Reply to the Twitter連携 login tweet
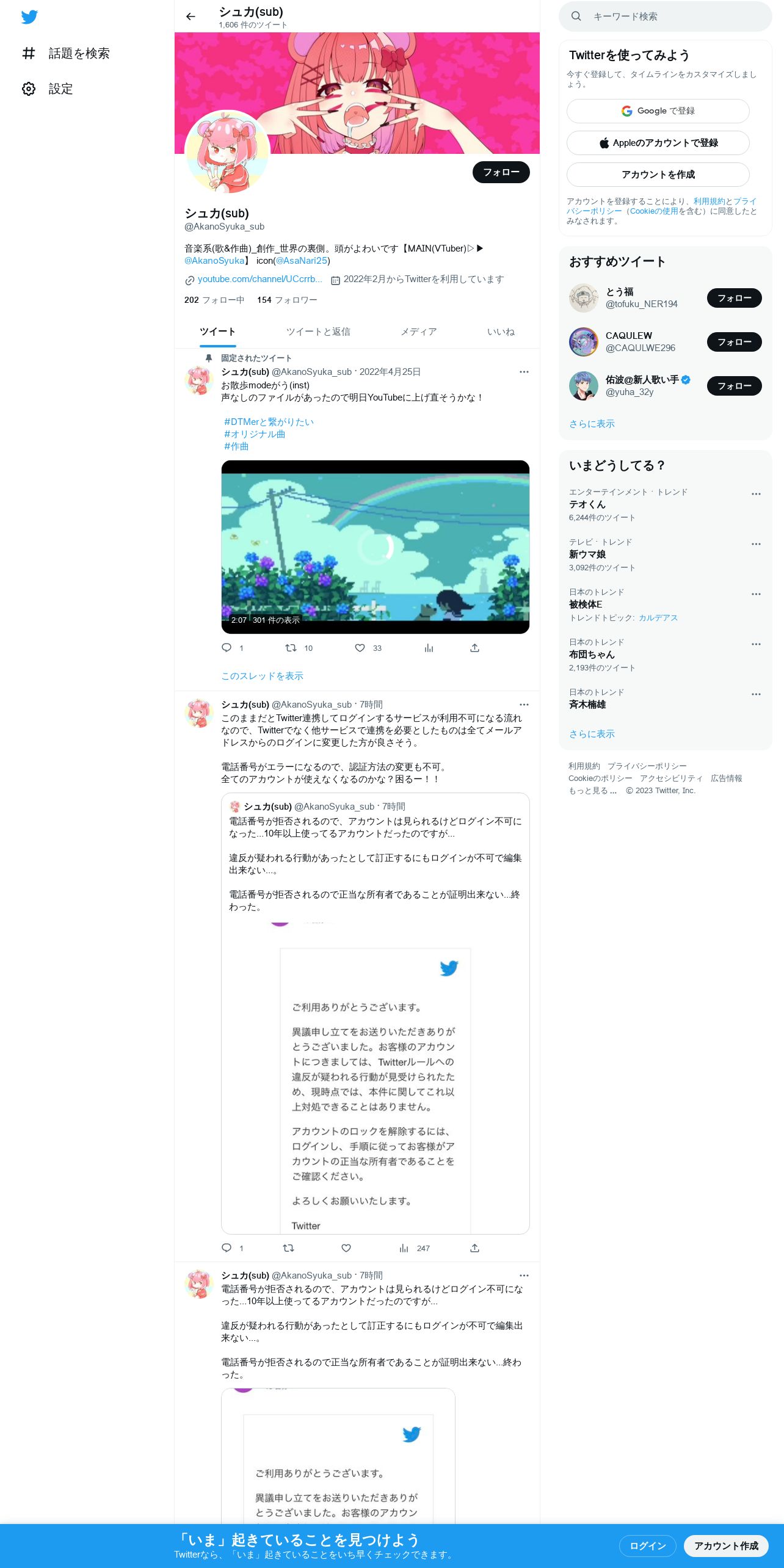This screenshot has height=1568, width=784. tap(227, 1248)
